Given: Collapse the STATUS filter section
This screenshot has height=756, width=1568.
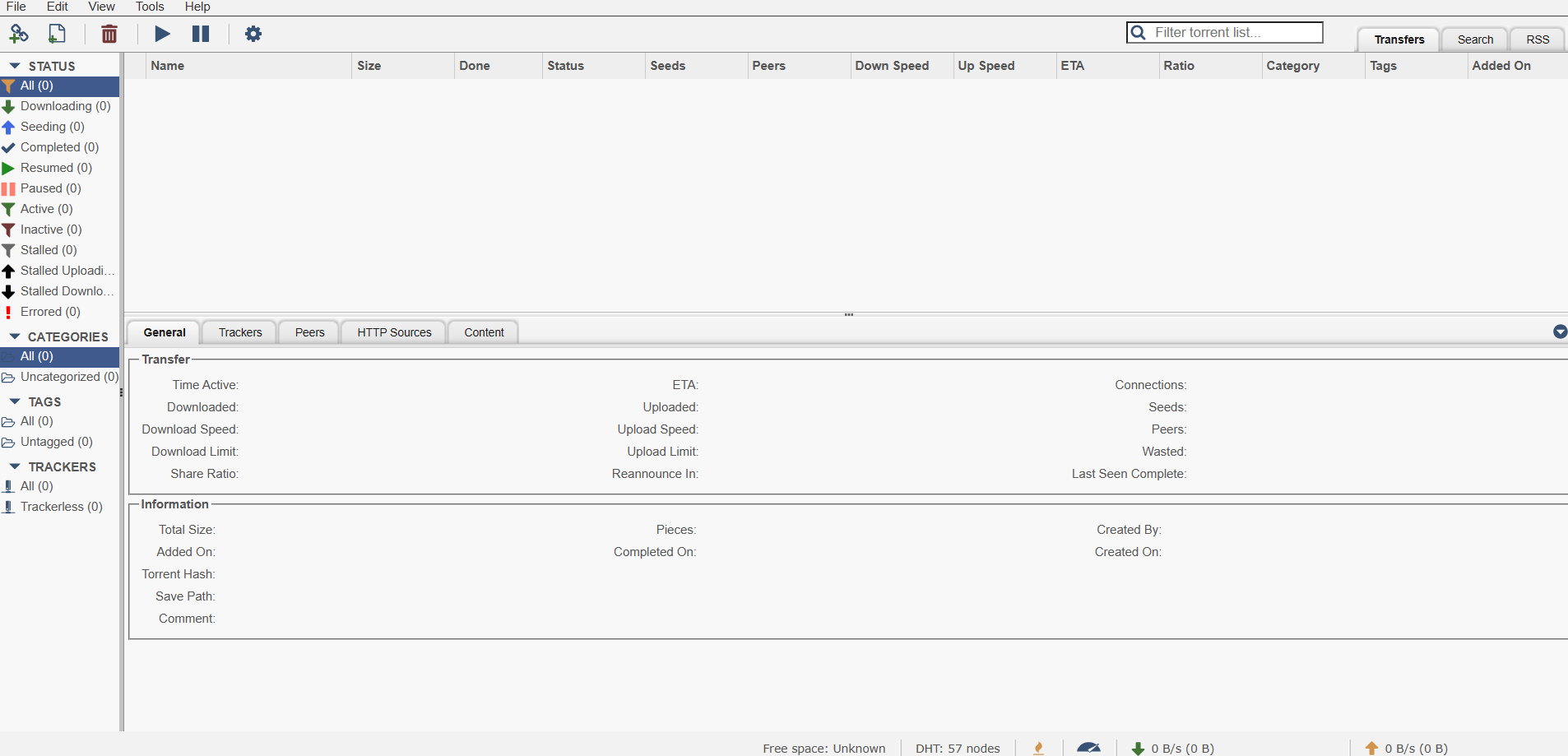Looking at the screenshot, I should pos(15,66).
